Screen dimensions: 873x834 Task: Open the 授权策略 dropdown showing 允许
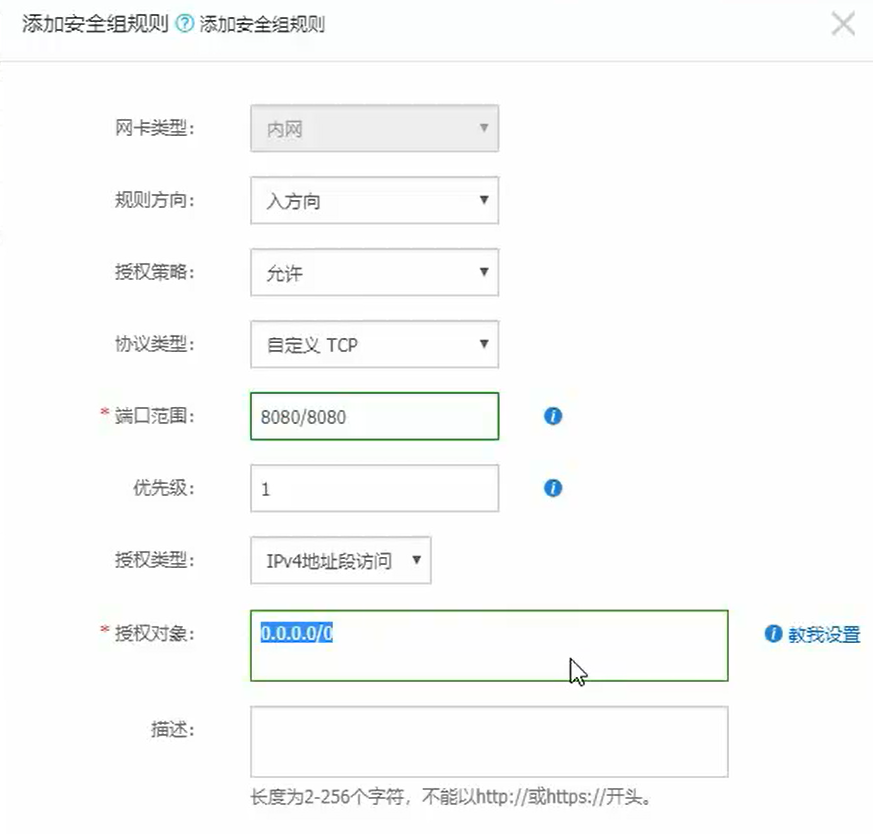pyautogui.click(x=374, y=272)
